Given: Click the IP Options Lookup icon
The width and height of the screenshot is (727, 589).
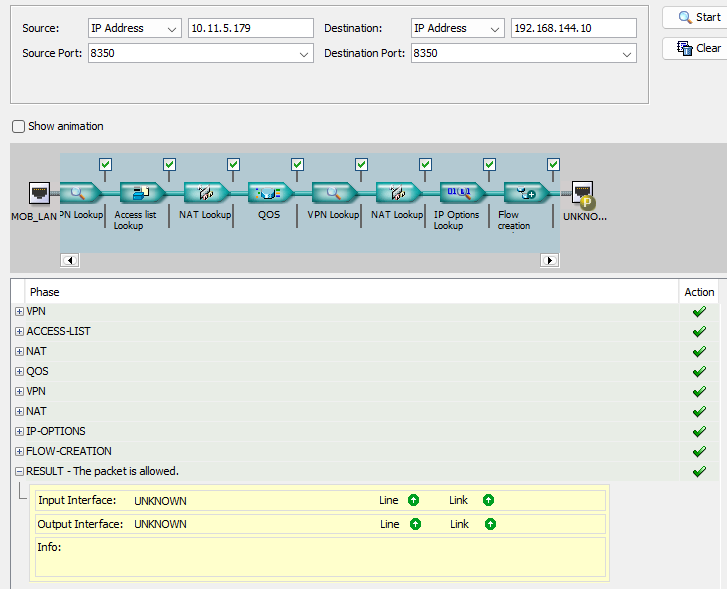Looking at the screenshot, I should pos(462,192).
